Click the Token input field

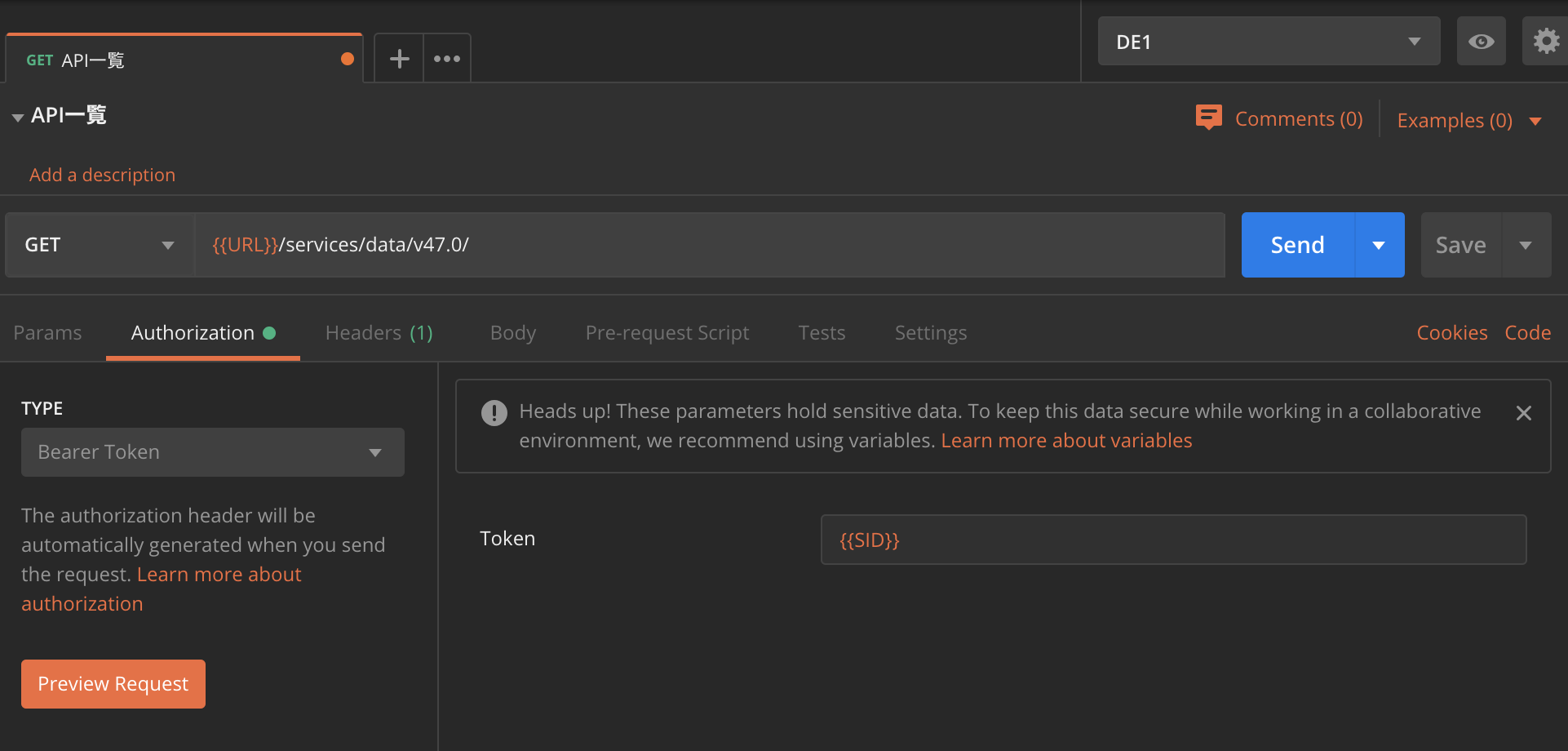click(x=1173, y=540)
